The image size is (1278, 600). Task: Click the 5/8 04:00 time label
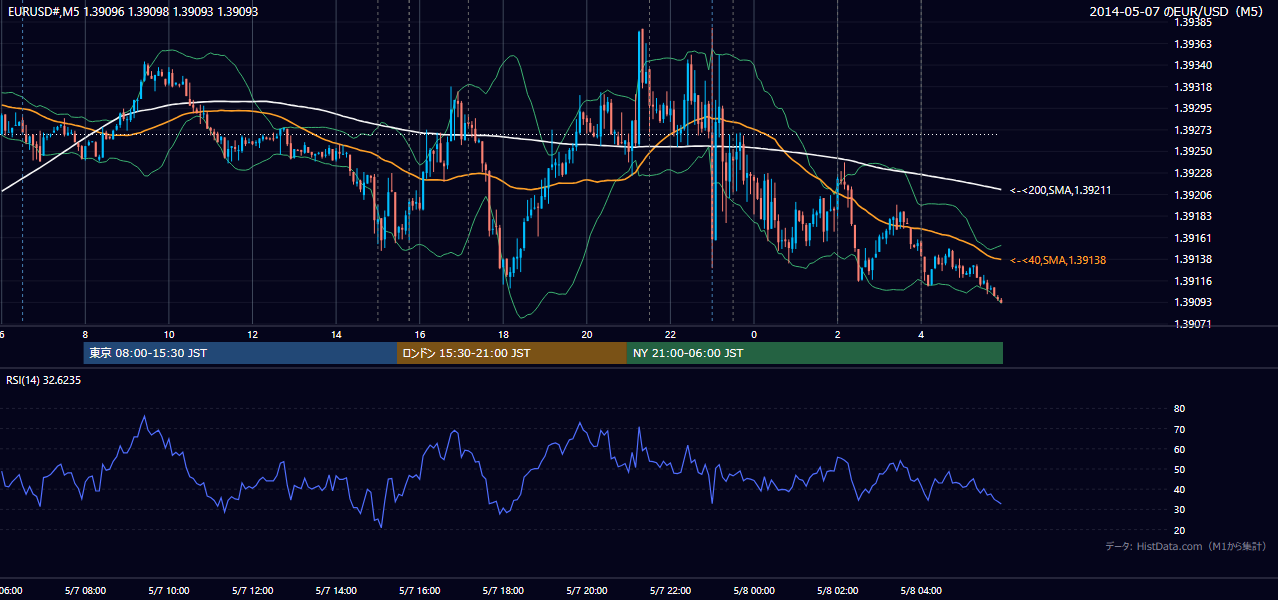[x=922, y=591]
